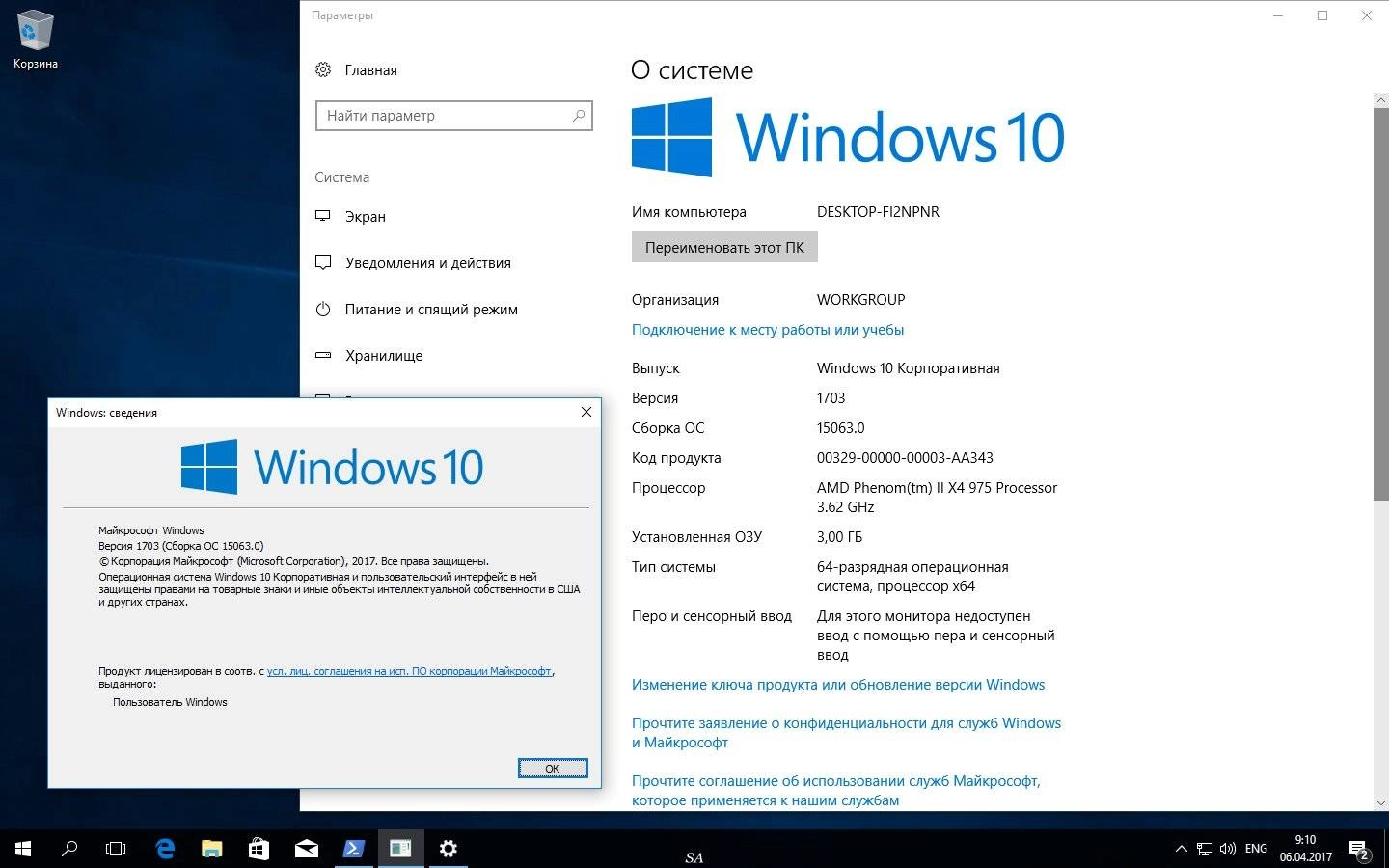The image size is (1389, 868).
Task: Show hidden tray icons chevron
Action: 1181,850
